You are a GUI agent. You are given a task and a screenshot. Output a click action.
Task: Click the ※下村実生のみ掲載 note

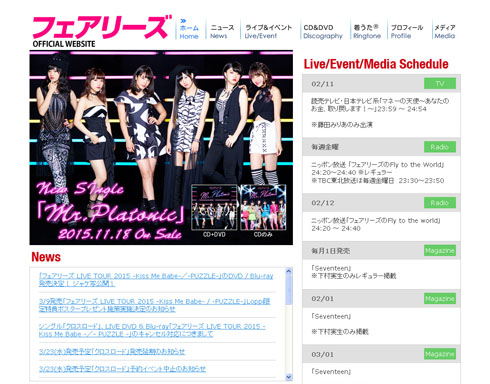point(340,332)
